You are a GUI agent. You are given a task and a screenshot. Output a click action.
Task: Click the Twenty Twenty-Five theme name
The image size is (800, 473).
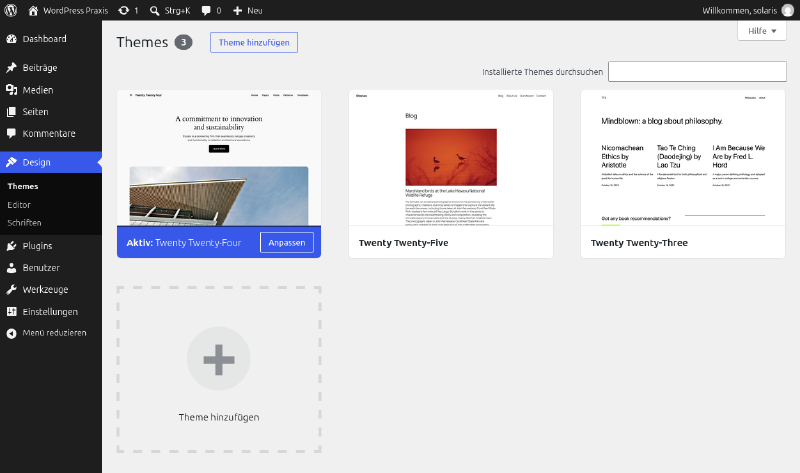pyautogui.click(x=404, y=243)
